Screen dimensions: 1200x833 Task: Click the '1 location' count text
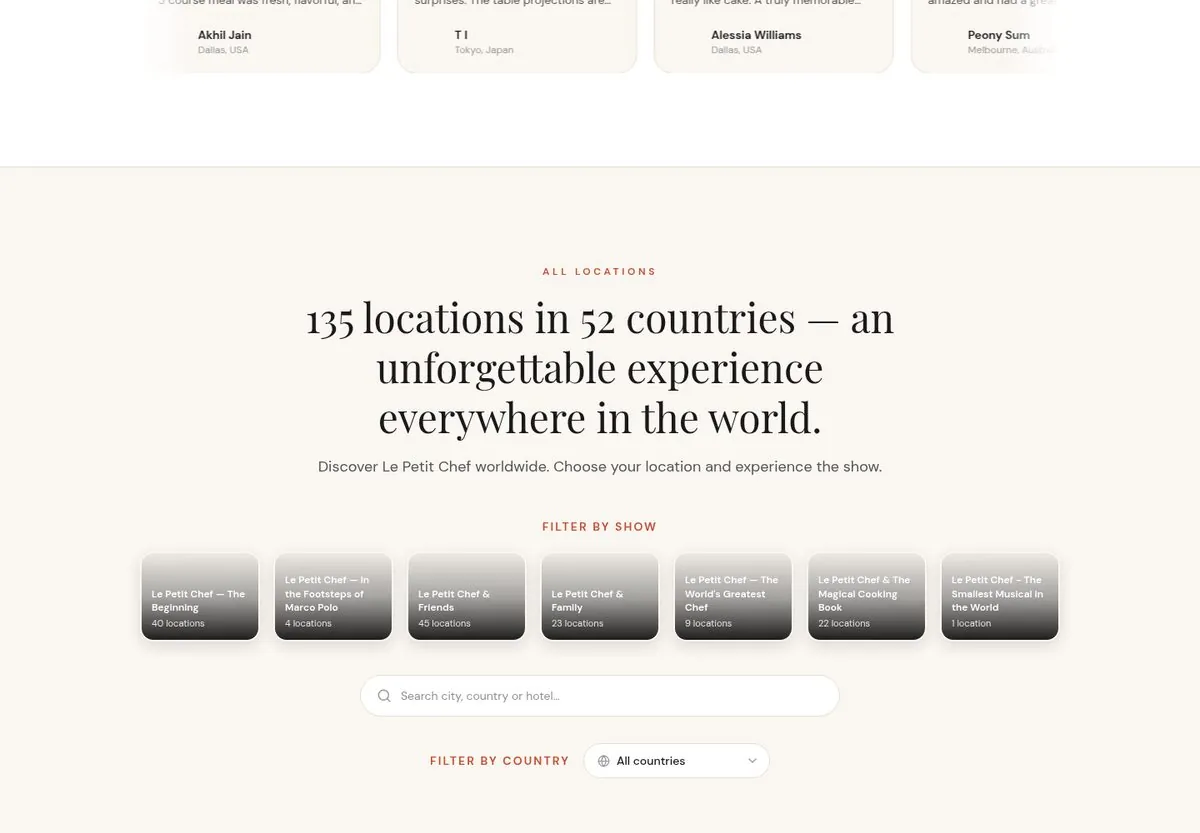[971, 624]
